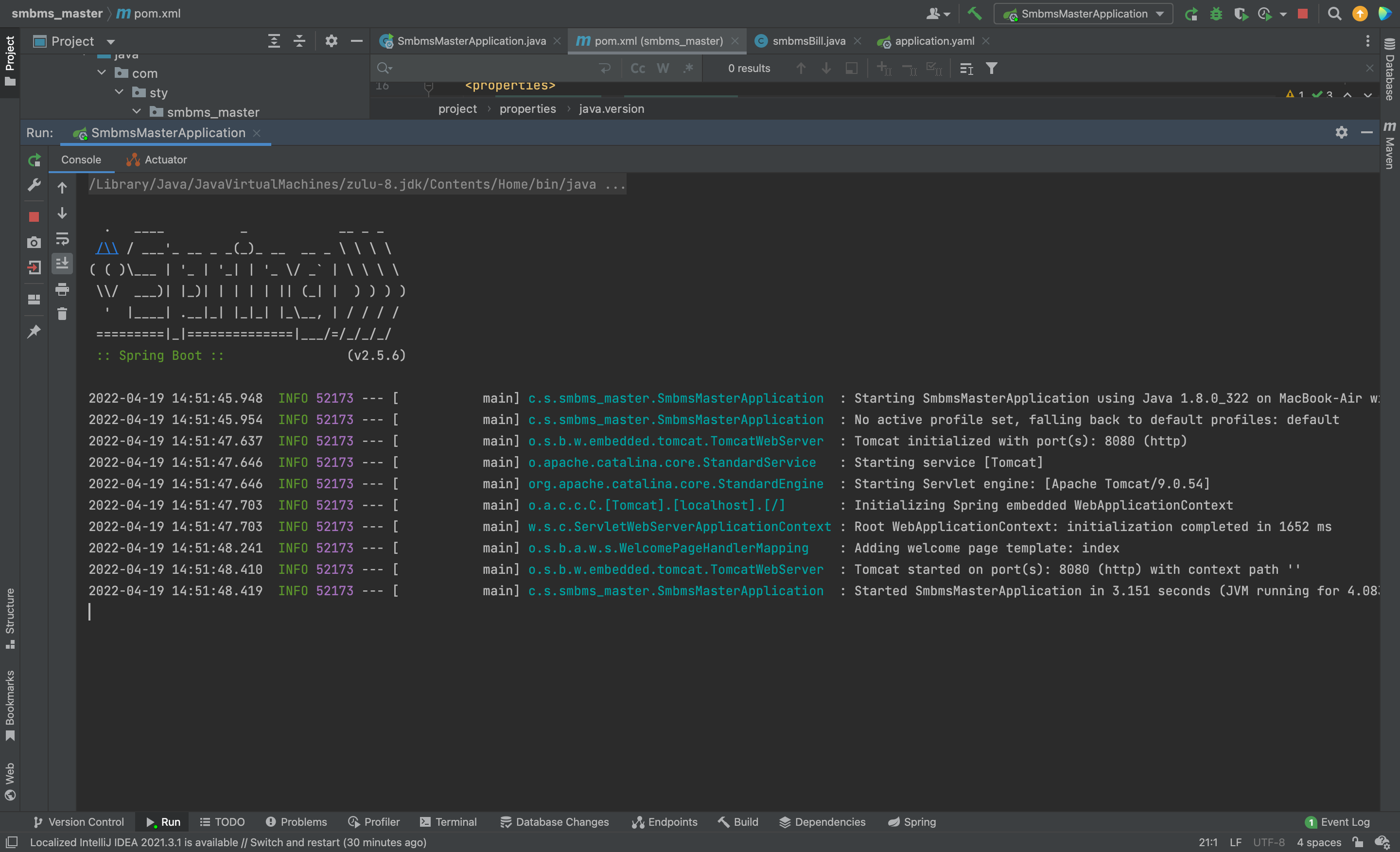
Task: Take thread dump with the camera icon
Action: (x=34, y=243)
